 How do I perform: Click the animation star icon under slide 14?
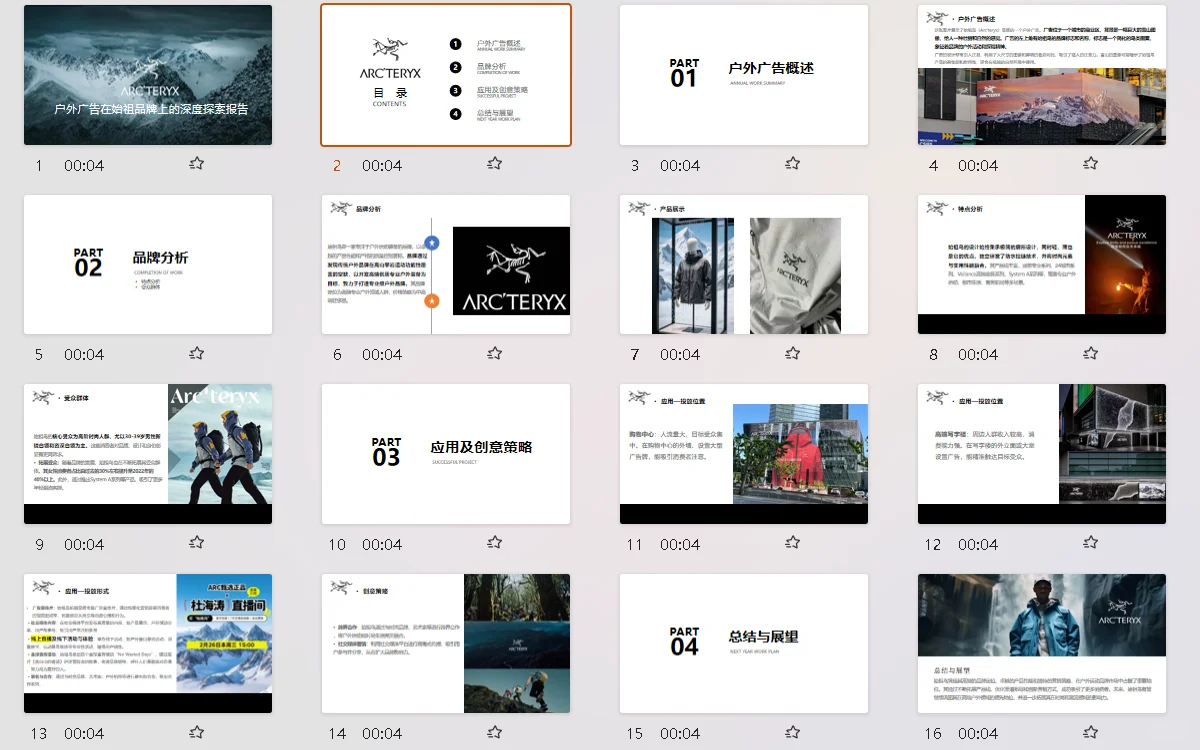(x=495, y=732)
